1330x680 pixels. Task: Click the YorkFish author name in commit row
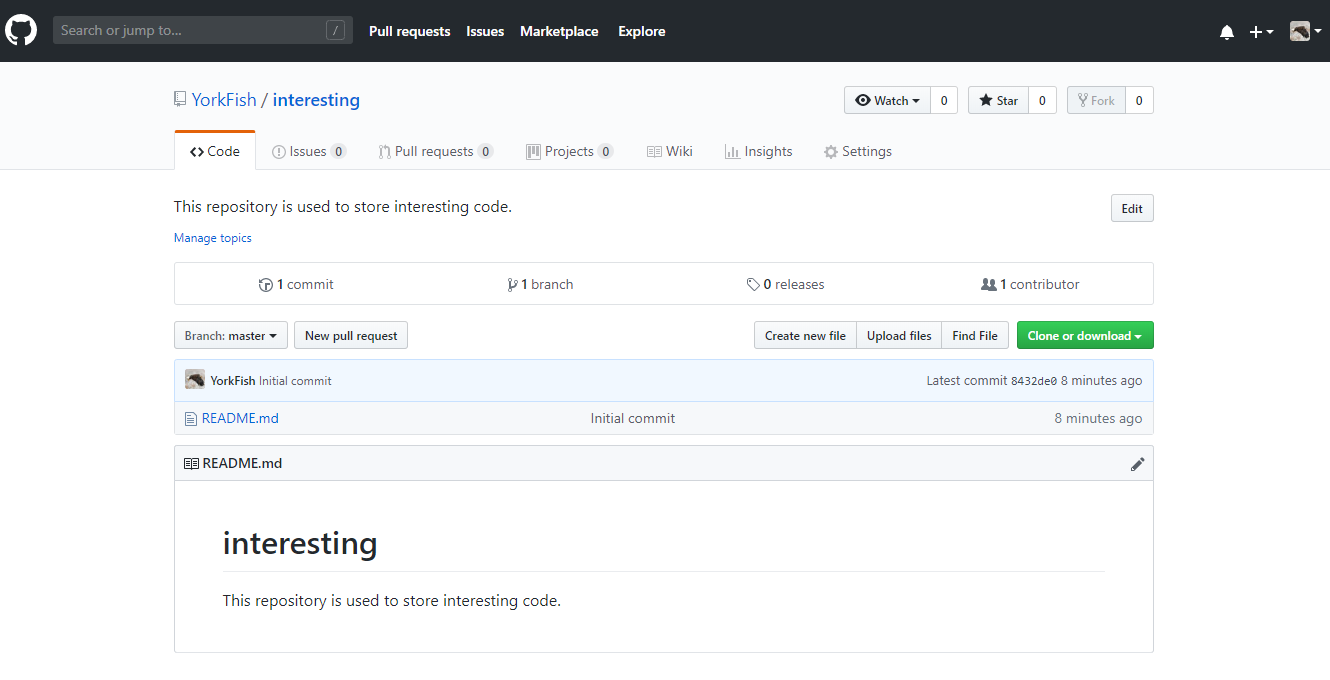[233, 381]
